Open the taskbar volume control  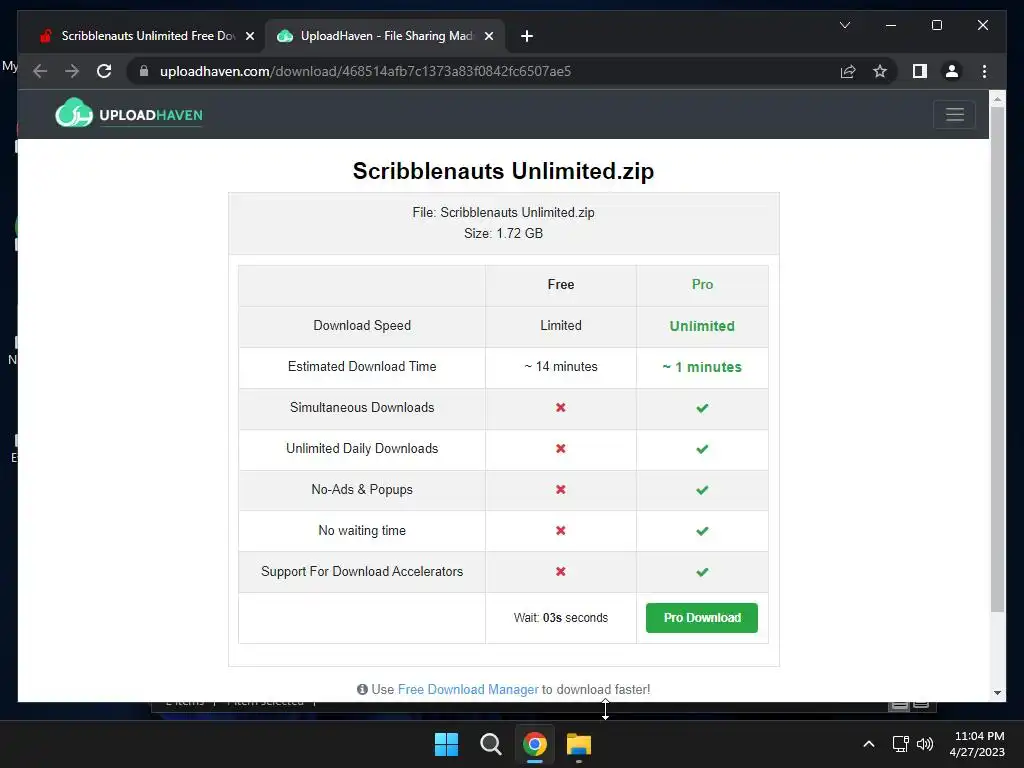click(925, 744)
